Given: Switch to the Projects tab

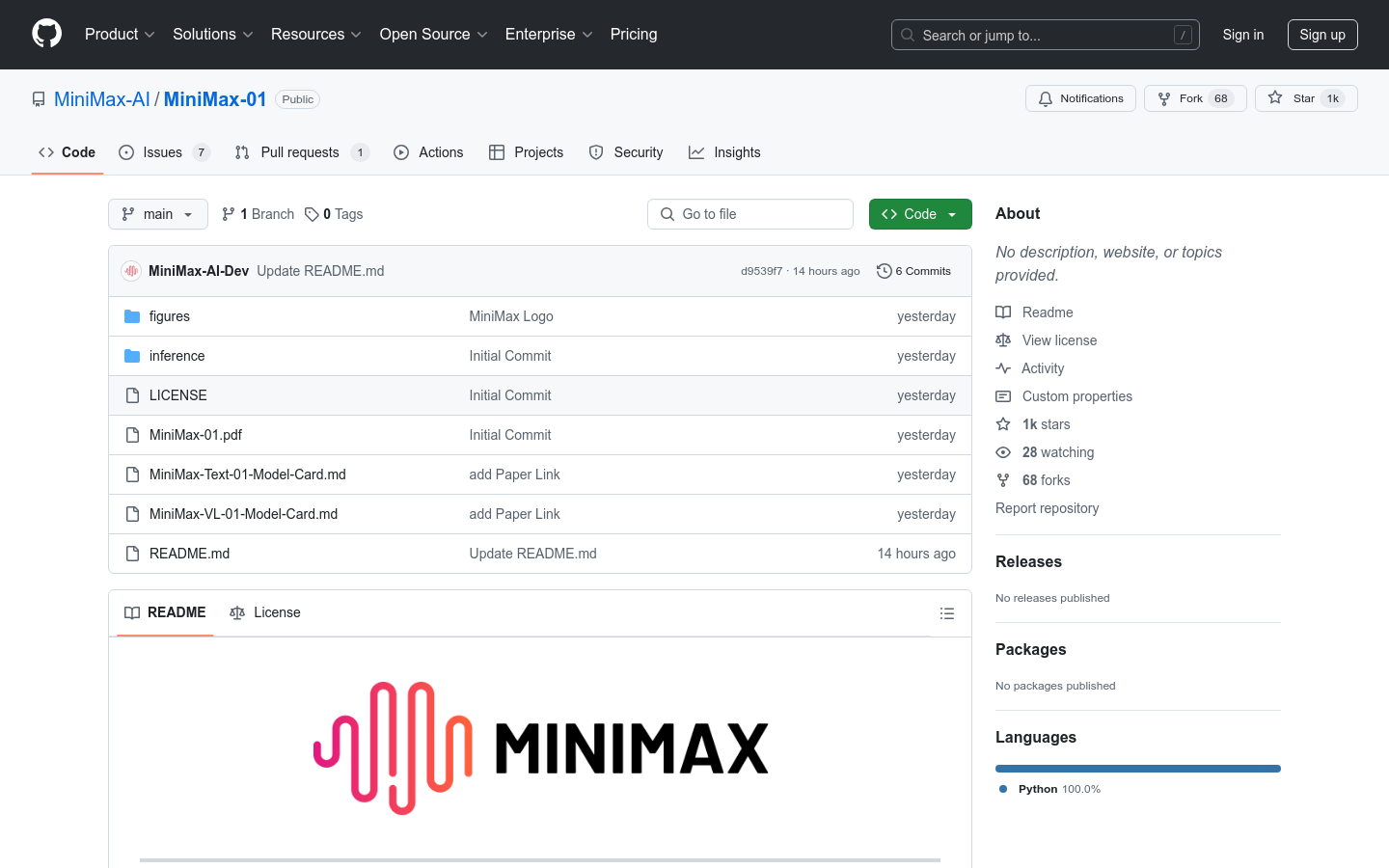Looking at the screenshot, I should coord(526,152).
